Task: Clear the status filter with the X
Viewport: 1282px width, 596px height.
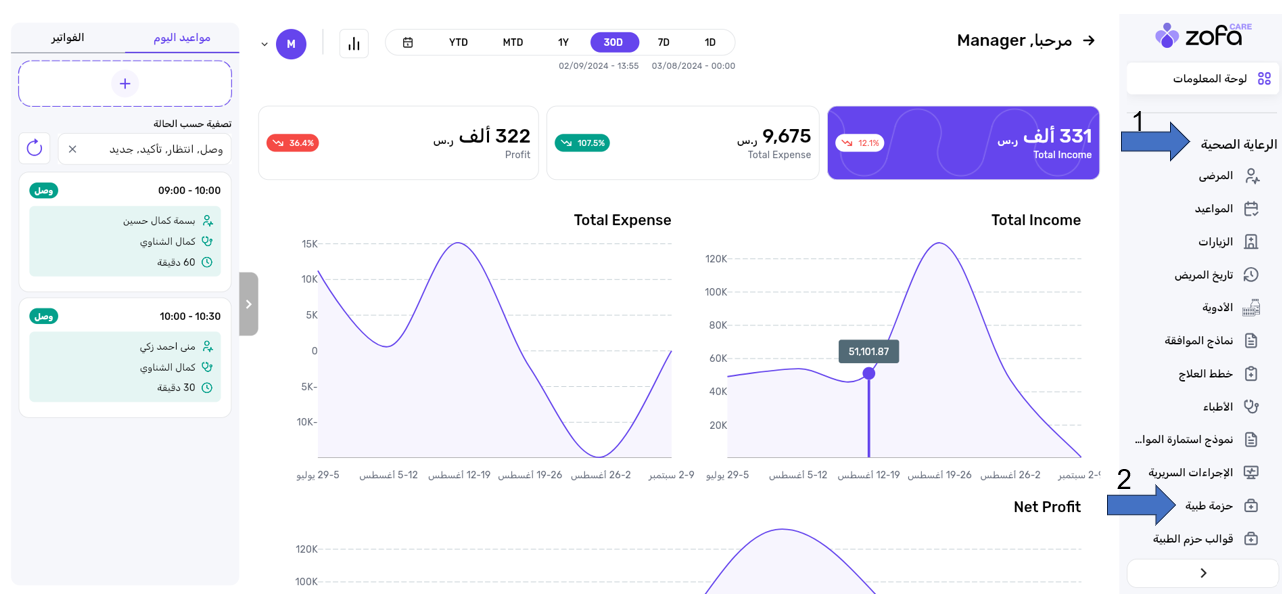Action: click(x=73, y=149)
